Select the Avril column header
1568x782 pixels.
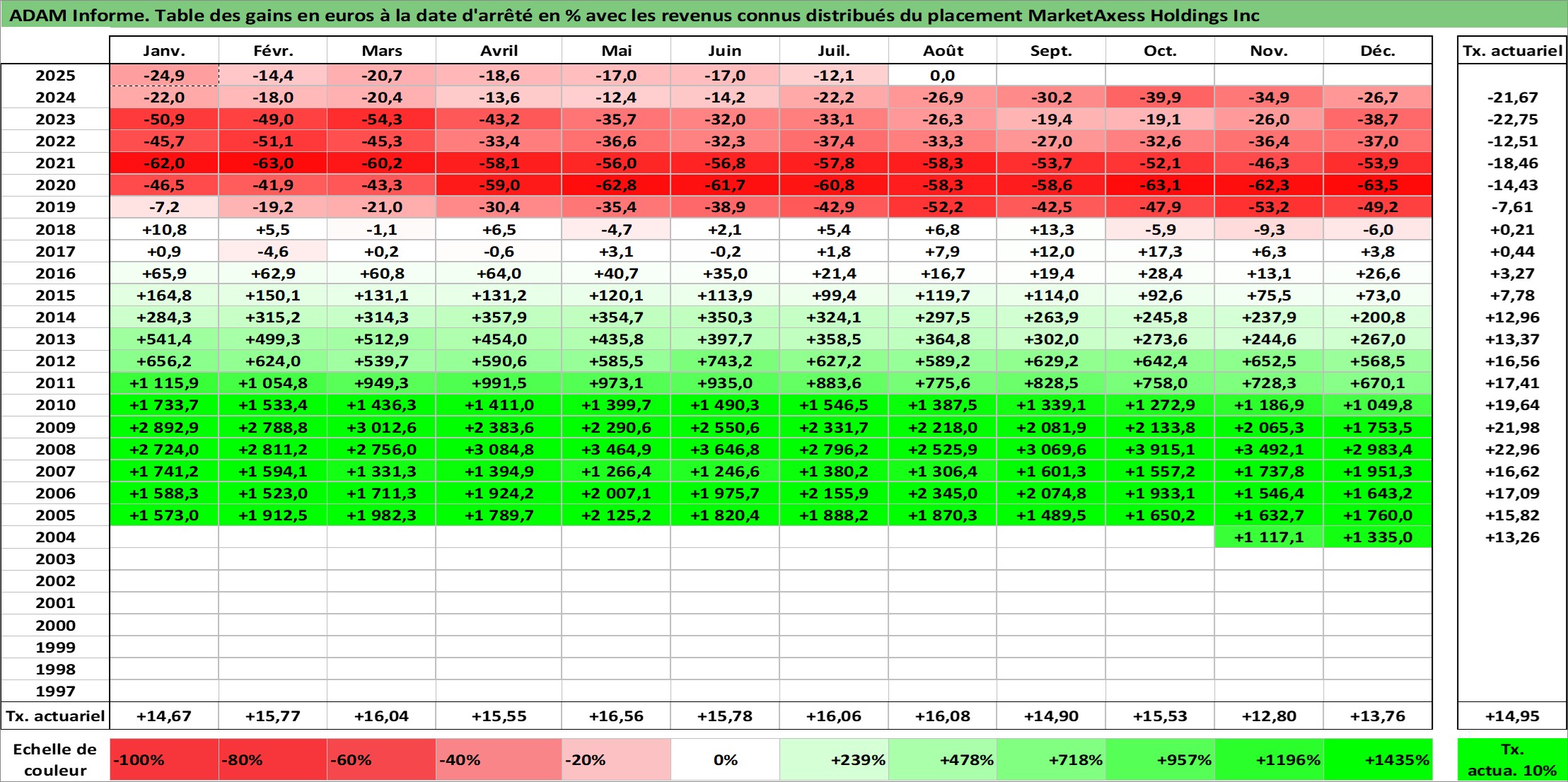(499, 50)
